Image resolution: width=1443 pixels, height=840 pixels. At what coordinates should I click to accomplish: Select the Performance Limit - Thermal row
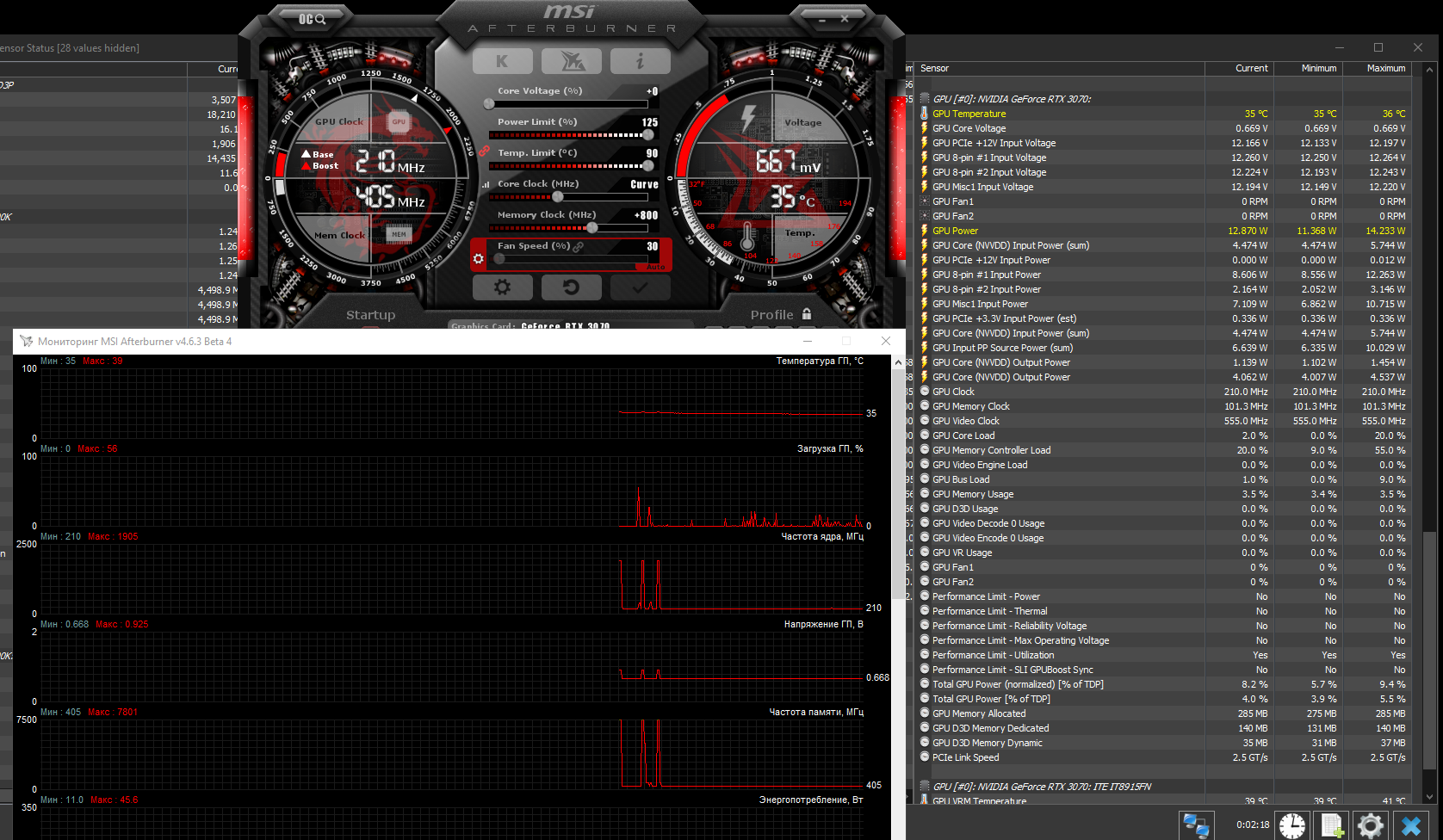tap(1164, 611)
